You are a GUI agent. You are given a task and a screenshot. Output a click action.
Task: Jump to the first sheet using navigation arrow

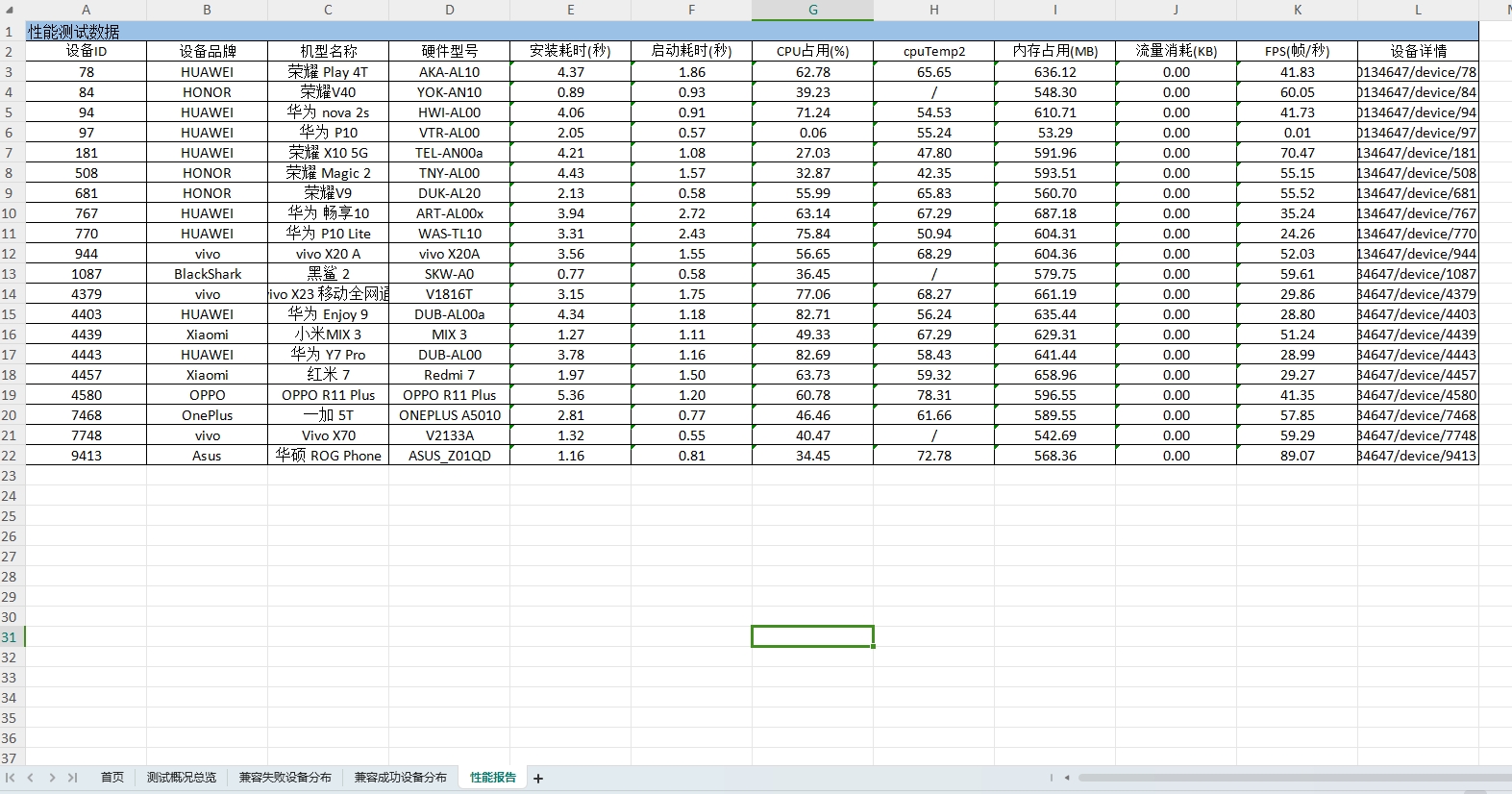pyautogui.click(x=11, y=778)
